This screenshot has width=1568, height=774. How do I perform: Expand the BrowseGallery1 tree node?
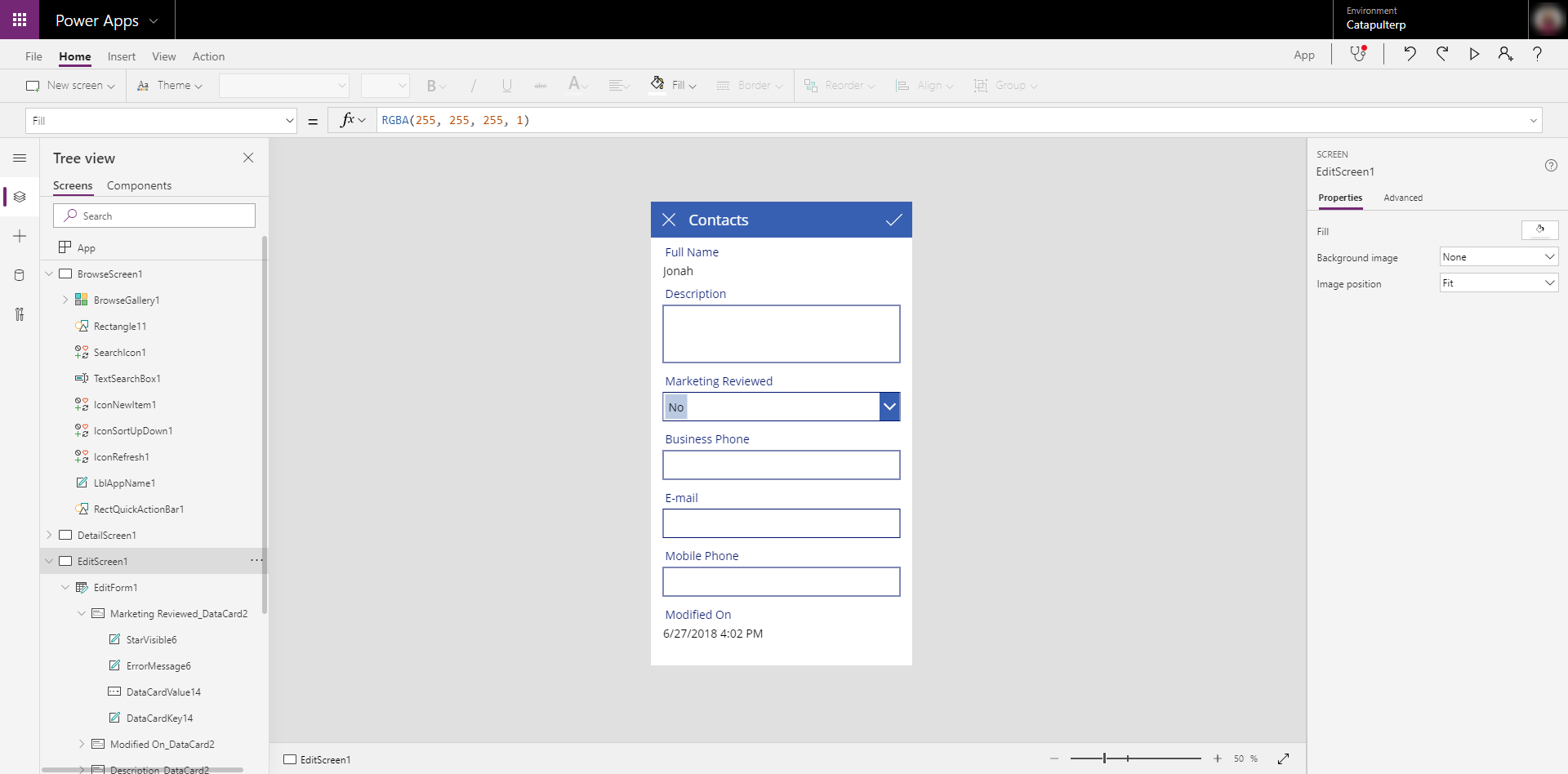(x=65, y=300)
